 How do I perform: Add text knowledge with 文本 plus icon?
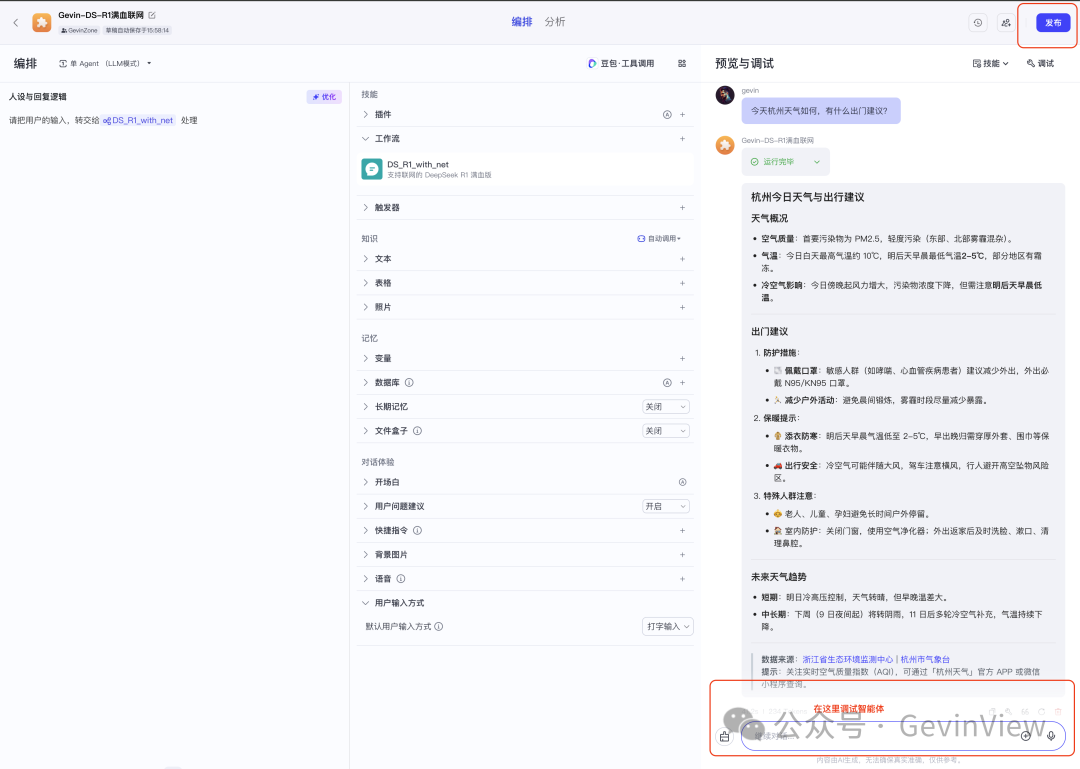point(683,259)
